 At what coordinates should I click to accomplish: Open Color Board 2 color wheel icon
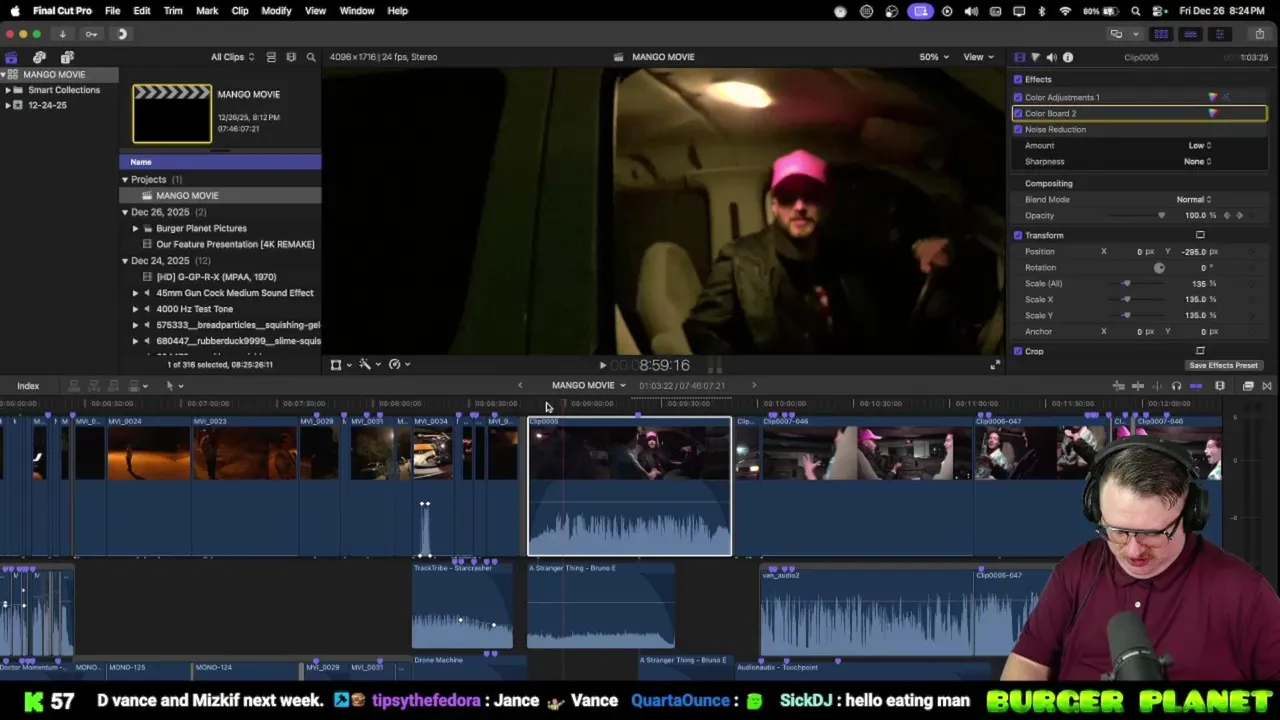[x=1213, y=113]
